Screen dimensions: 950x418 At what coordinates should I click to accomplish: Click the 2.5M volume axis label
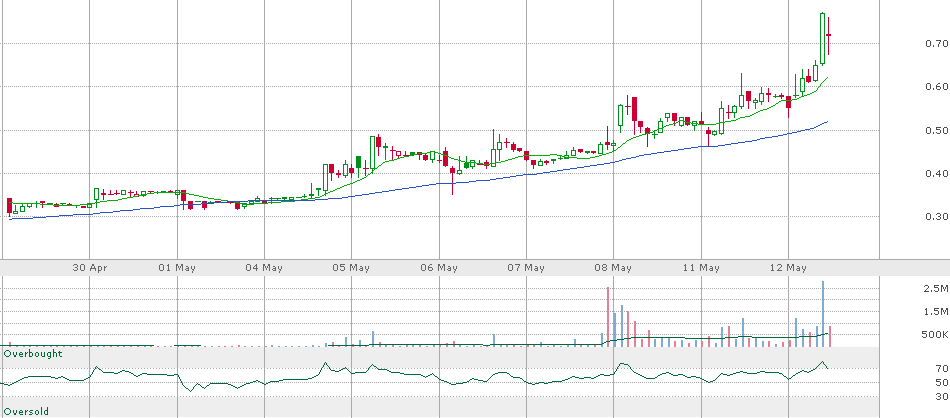[936, 288]
